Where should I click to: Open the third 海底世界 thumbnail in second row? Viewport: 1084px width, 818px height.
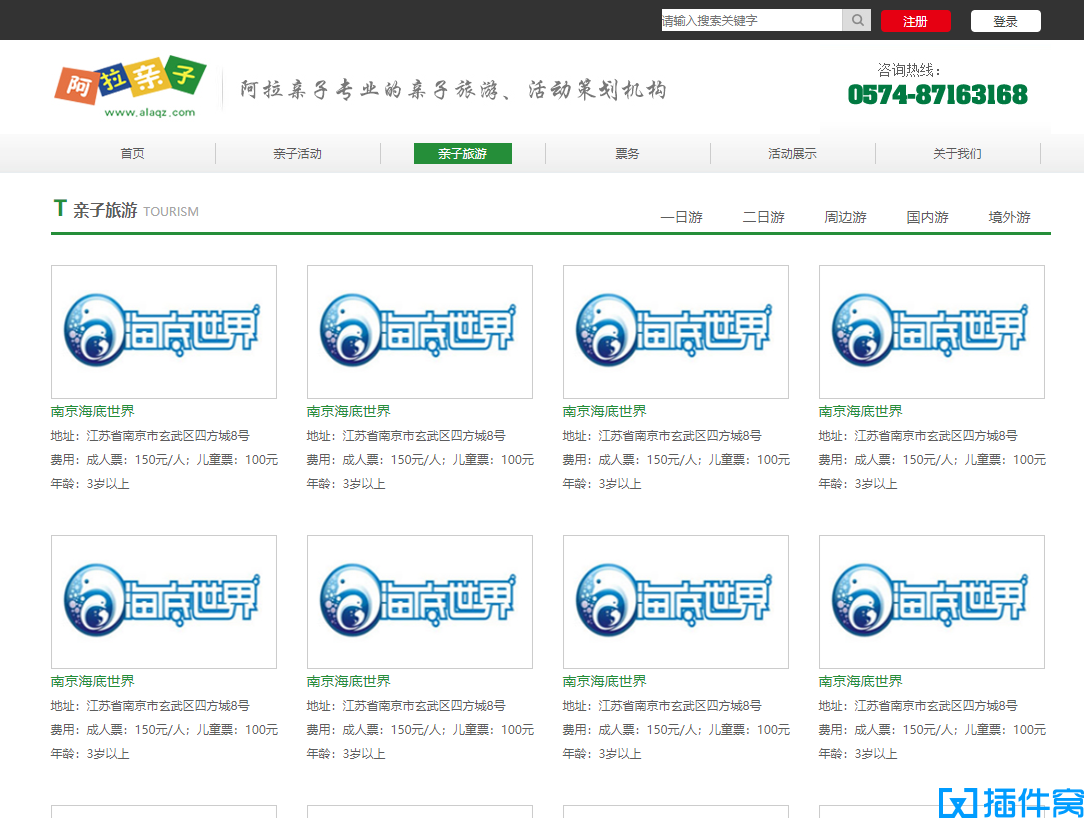click(x=675, y=602)
